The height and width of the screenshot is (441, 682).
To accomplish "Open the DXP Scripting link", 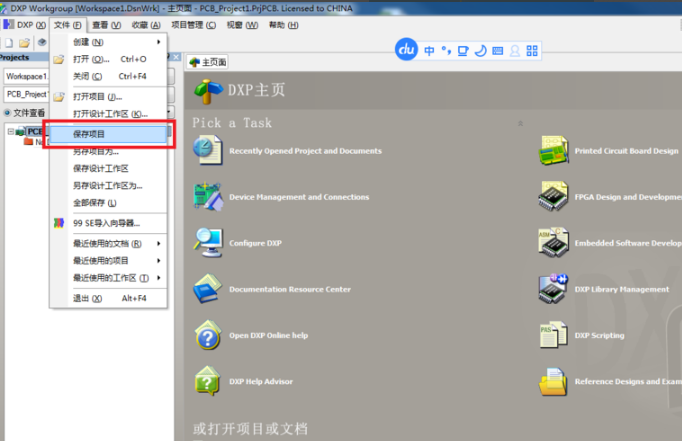I will pos(599,335).
